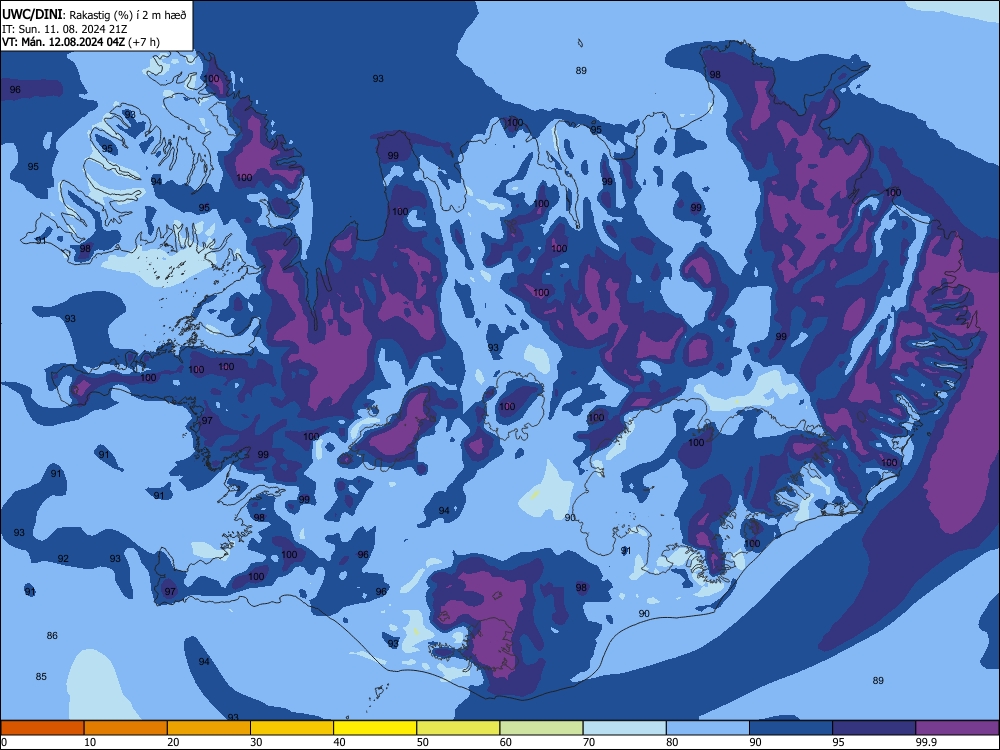Select the 90–95 dark blue legend swatch

coord(791,728)
